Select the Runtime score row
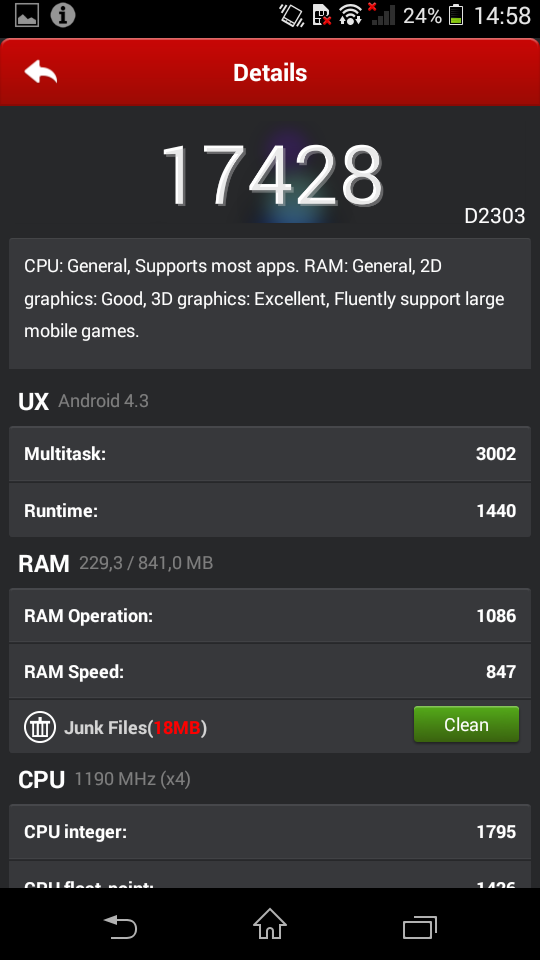540x960 pixels. [270, 510]
